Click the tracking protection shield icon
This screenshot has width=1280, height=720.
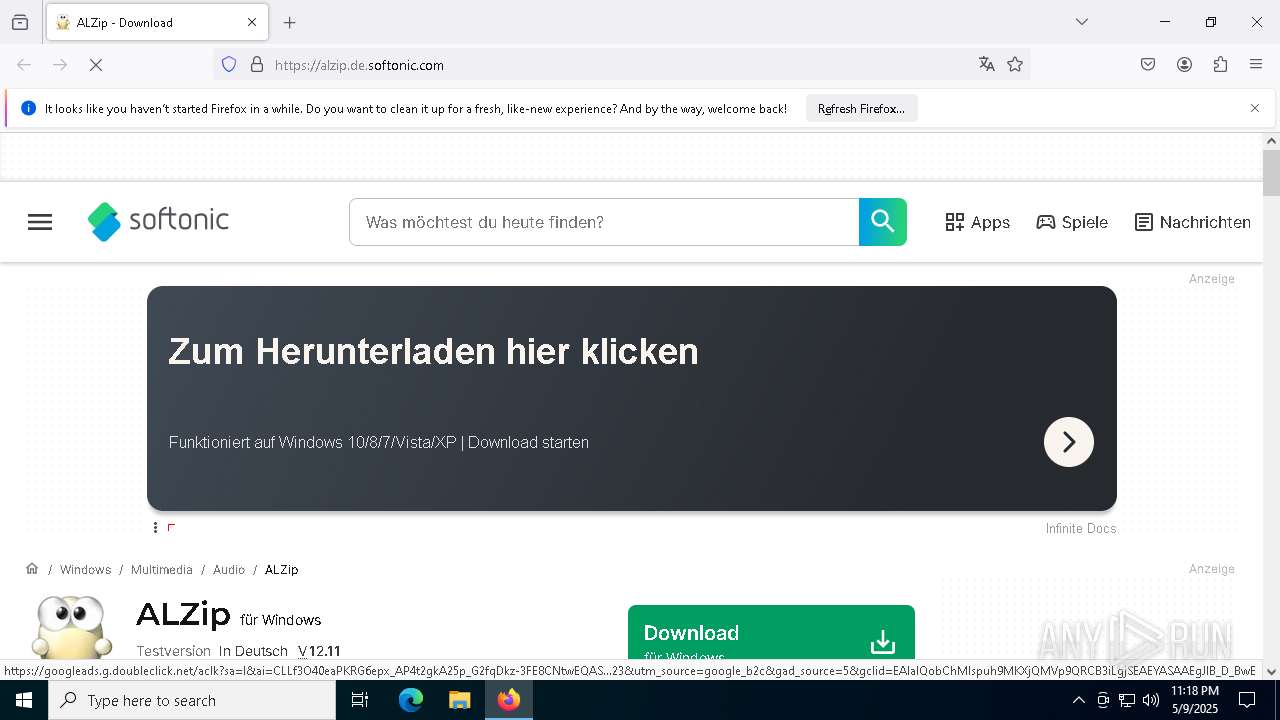pos(229,65)
